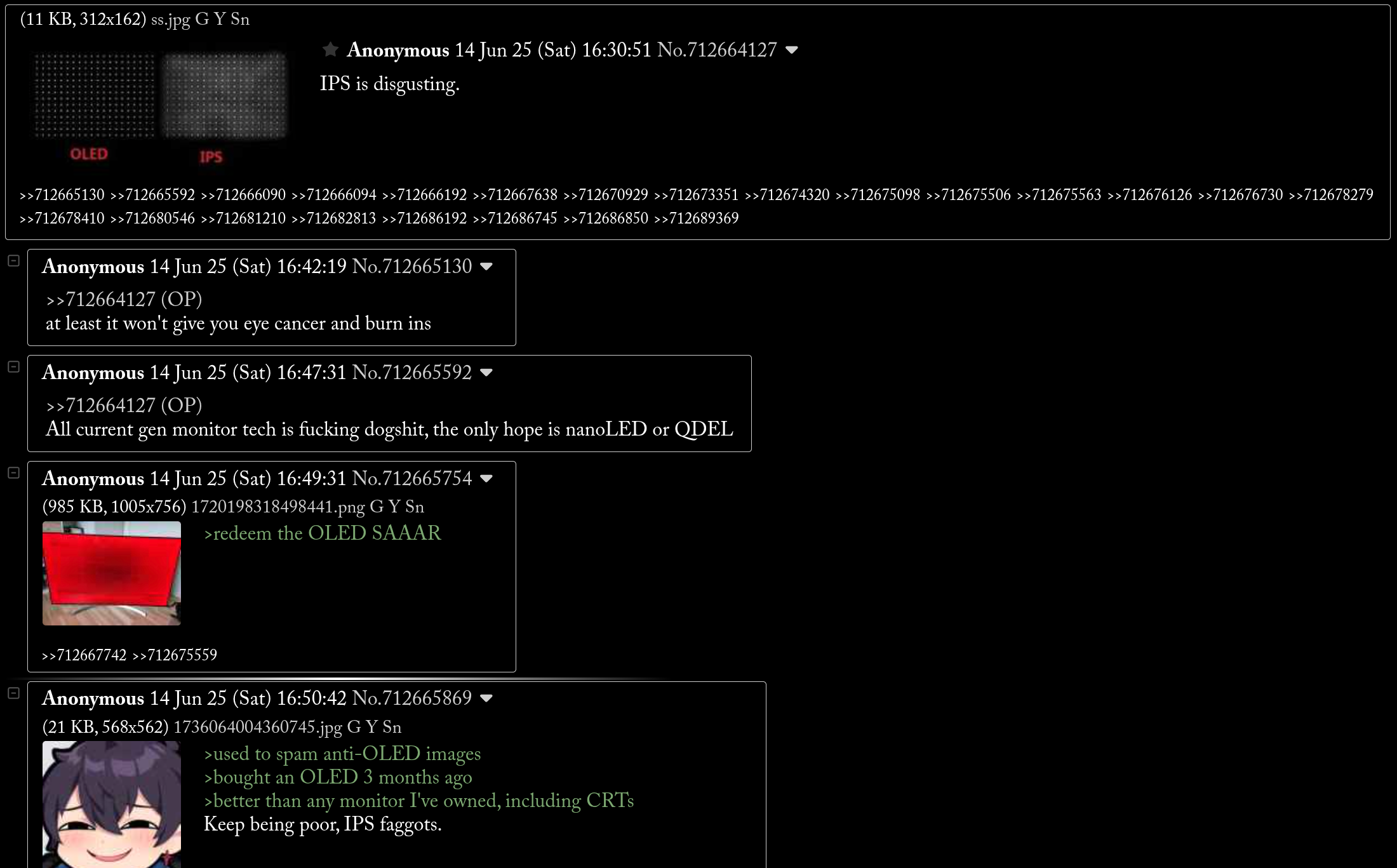Click the Y link beside 1736064004360745.jpg
1397x868 pixels.
(371, 727)
